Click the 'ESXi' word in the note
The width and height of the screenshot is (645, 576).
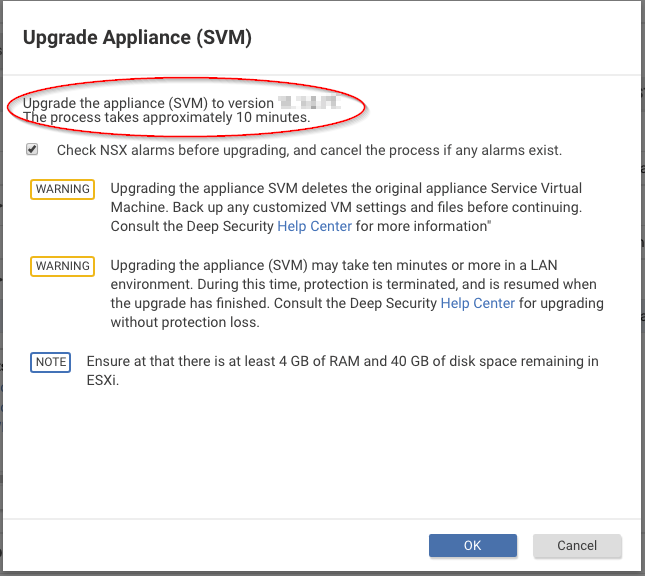[102, 380]
